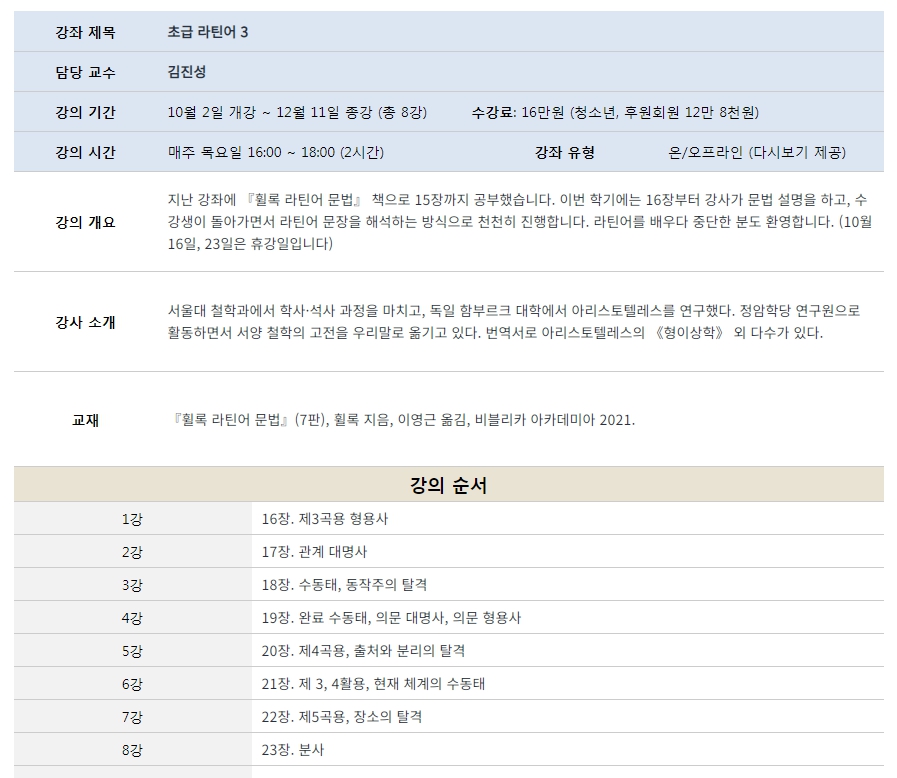Click the '강의 시간' row label
897x778 pixels.
(x=85, y=152)
